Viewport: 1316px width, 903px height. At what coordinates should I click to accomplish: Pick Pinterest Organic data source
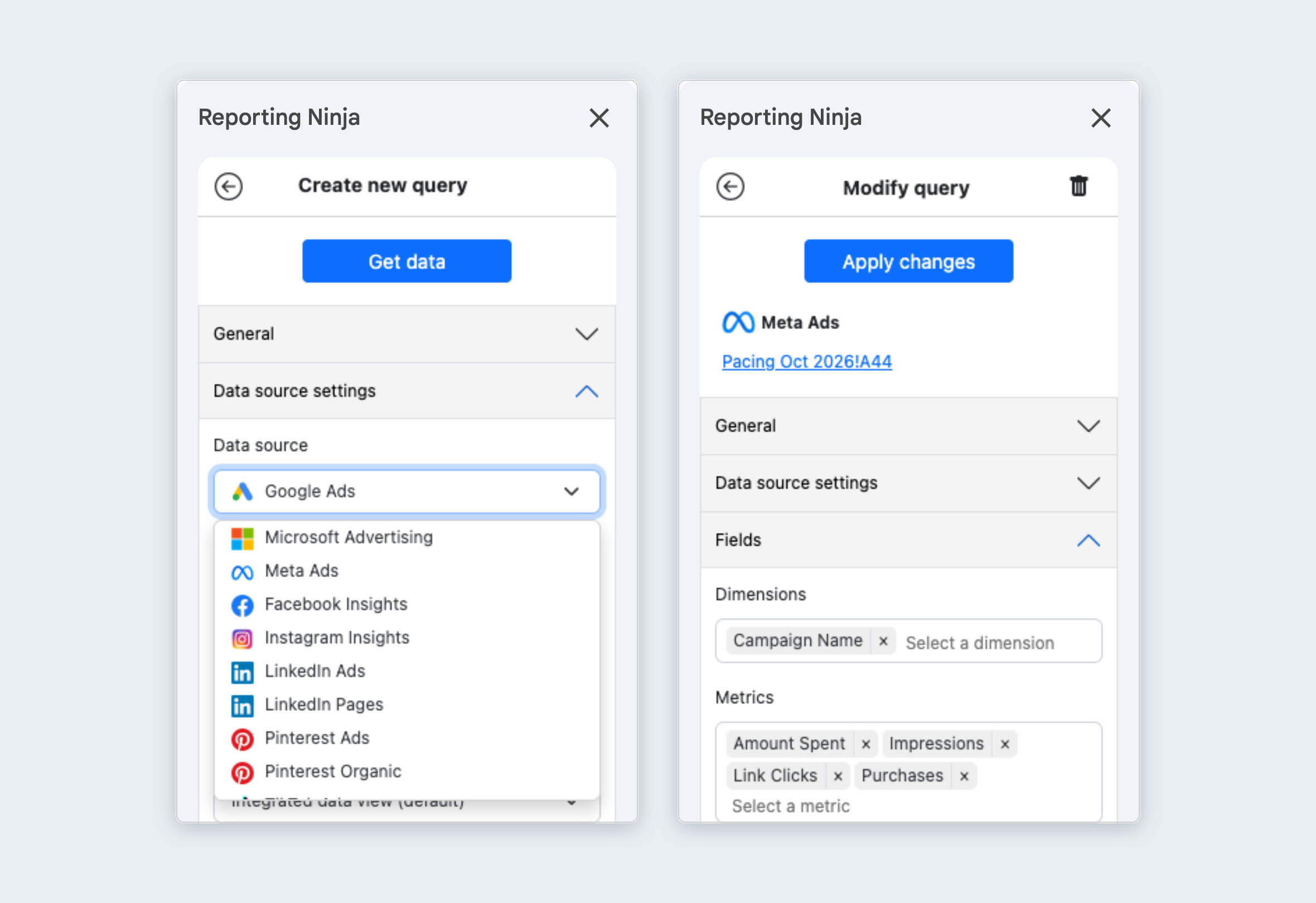coord(407,771)
